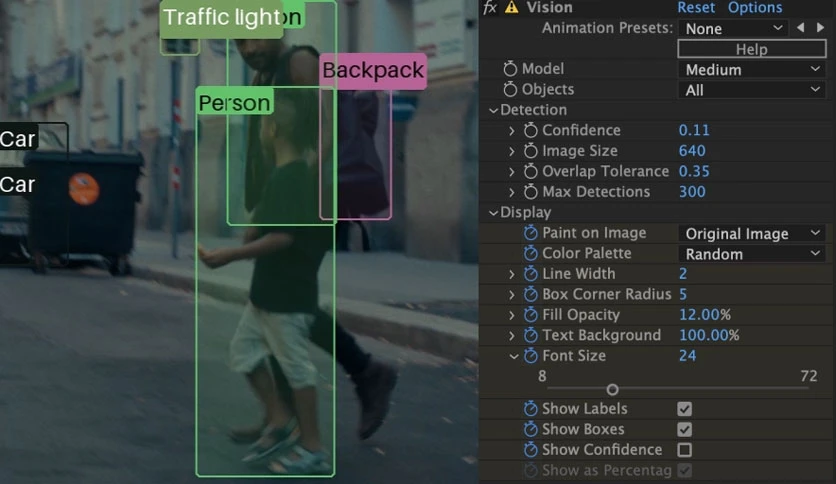This screenshot has width=836, height=484.
Task: Open the Objects dropdown set to All
Action: pos(752,90)
